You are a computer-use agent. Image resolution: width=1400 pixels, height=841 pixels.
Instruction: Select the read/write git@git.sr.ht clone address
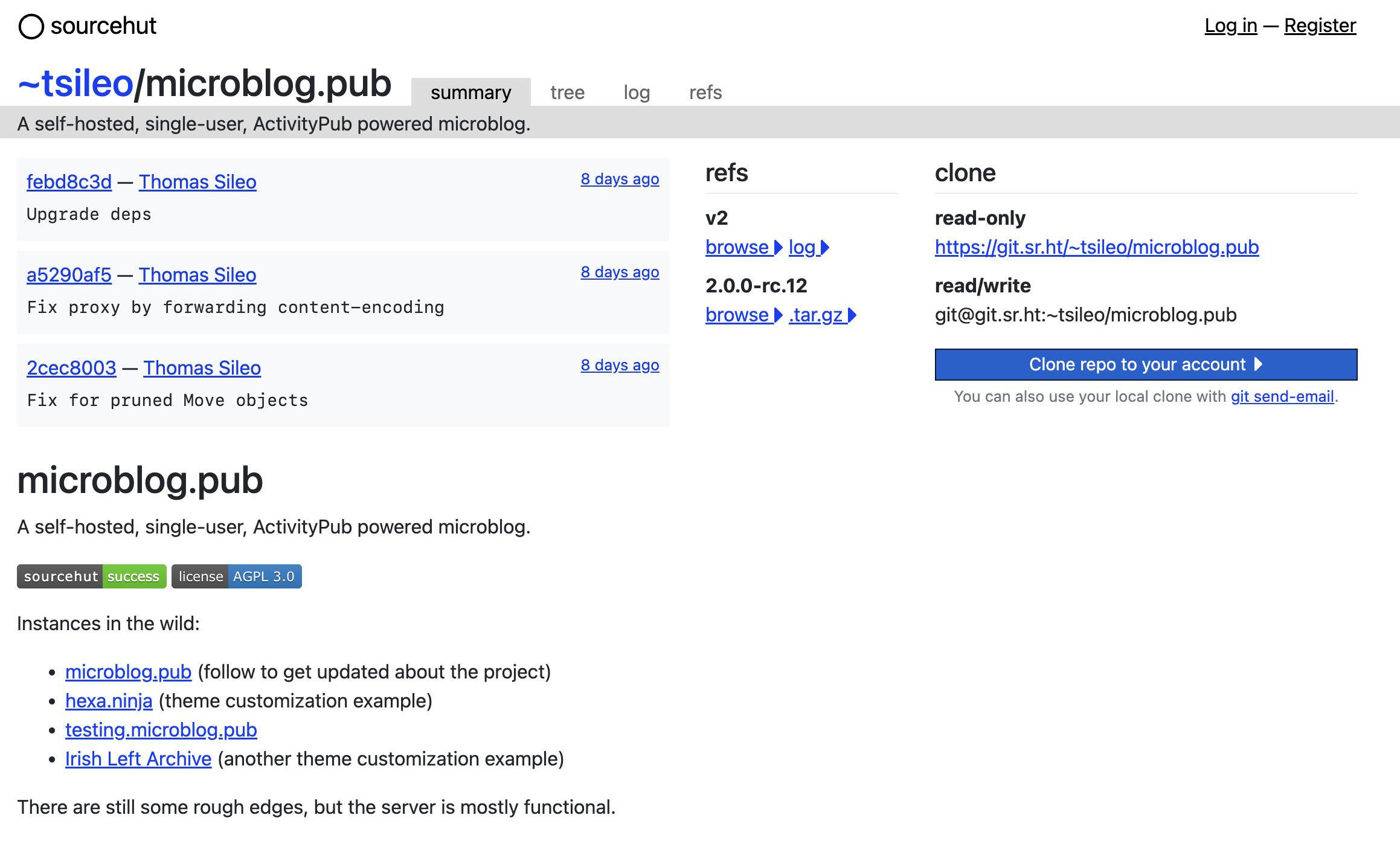coord(1085,315)
